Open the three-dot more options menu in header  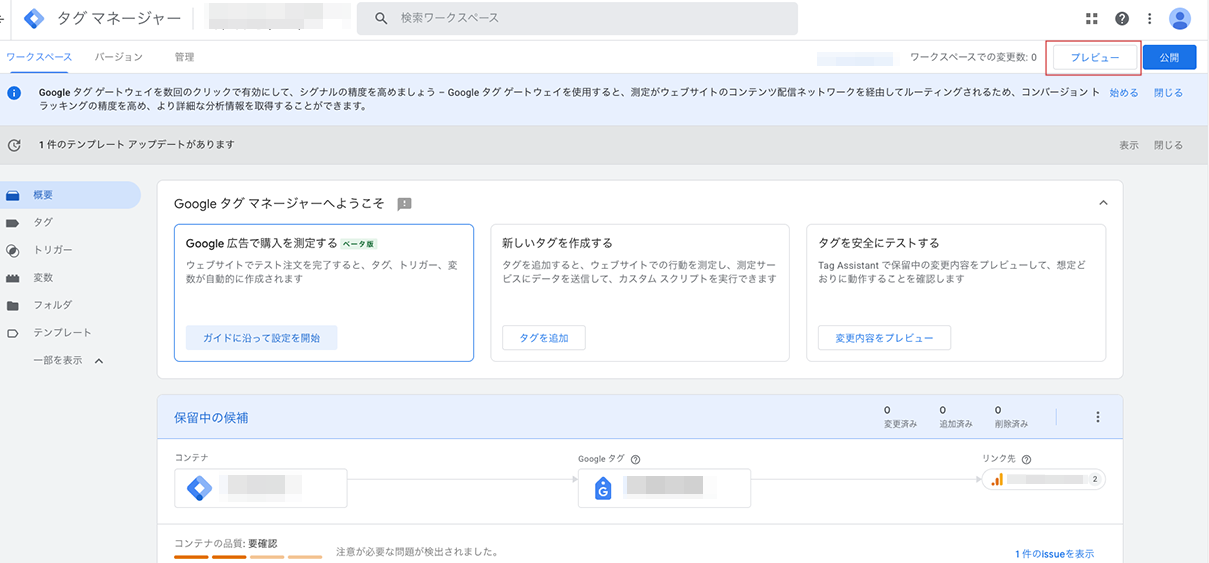point(1150,18)
